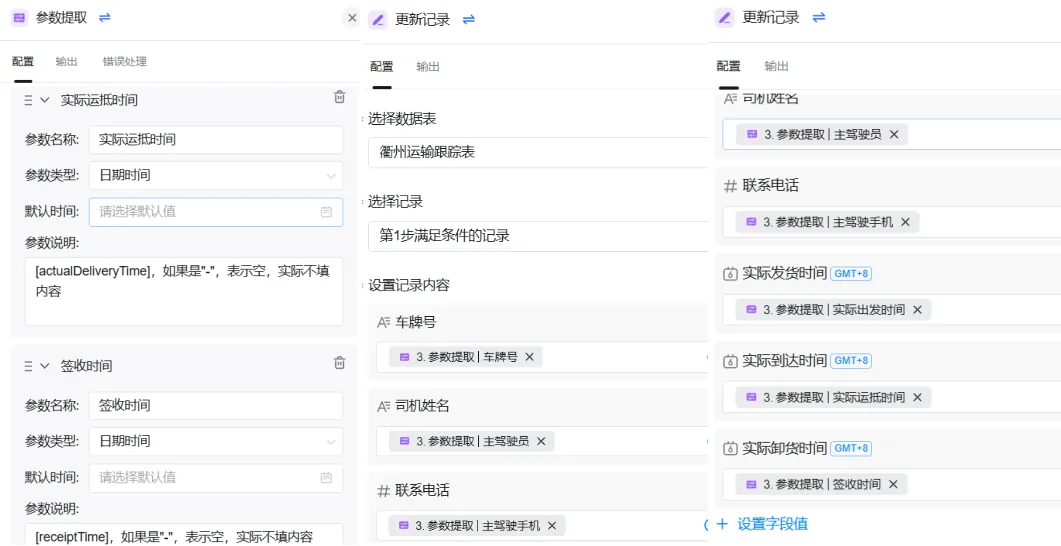Screen dimensions: 1061x546
Task: Click 设置字段值 to add a field
Action: [x=773, y=524]
